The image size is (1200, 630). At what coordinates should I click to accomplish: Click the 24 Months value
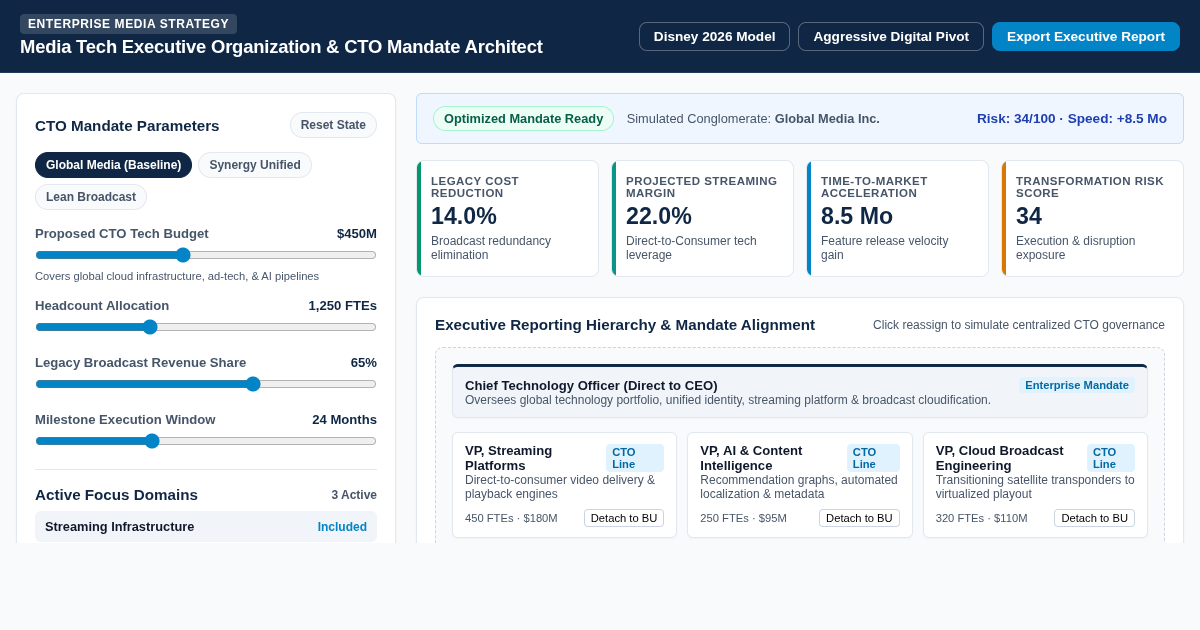pos(344,419)
